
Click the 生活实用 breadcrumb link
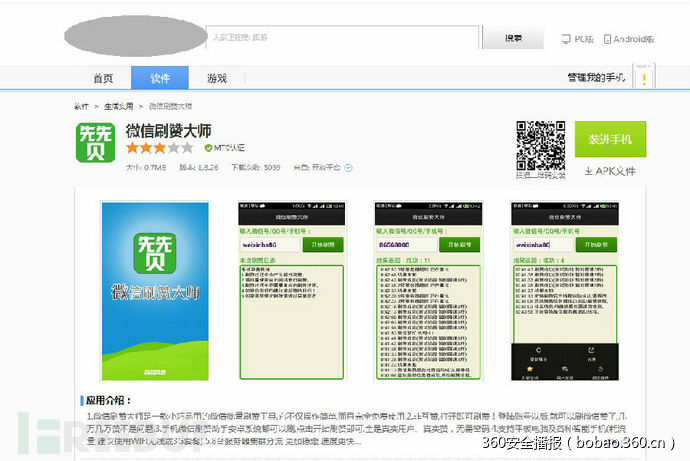[120, 106]
